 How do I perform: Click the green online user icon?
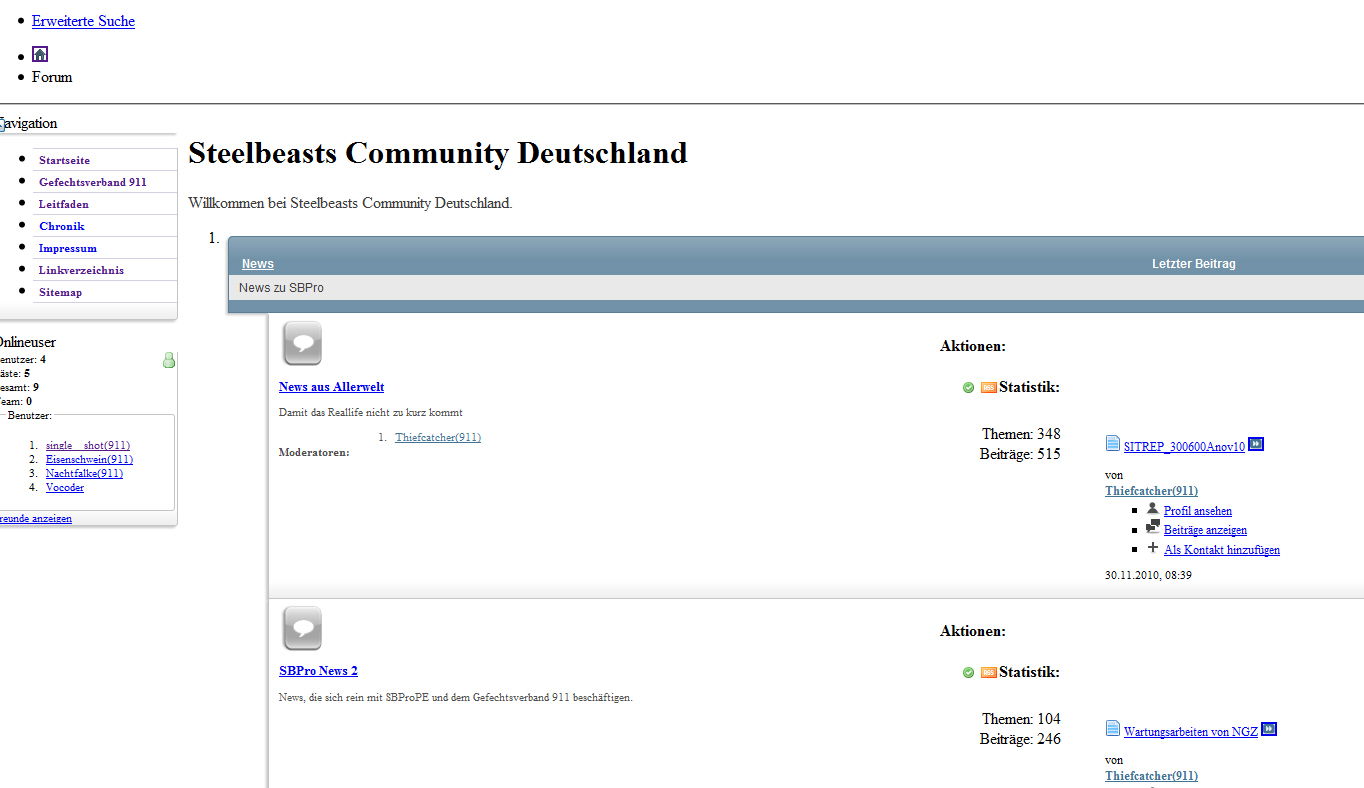[169, 360]
